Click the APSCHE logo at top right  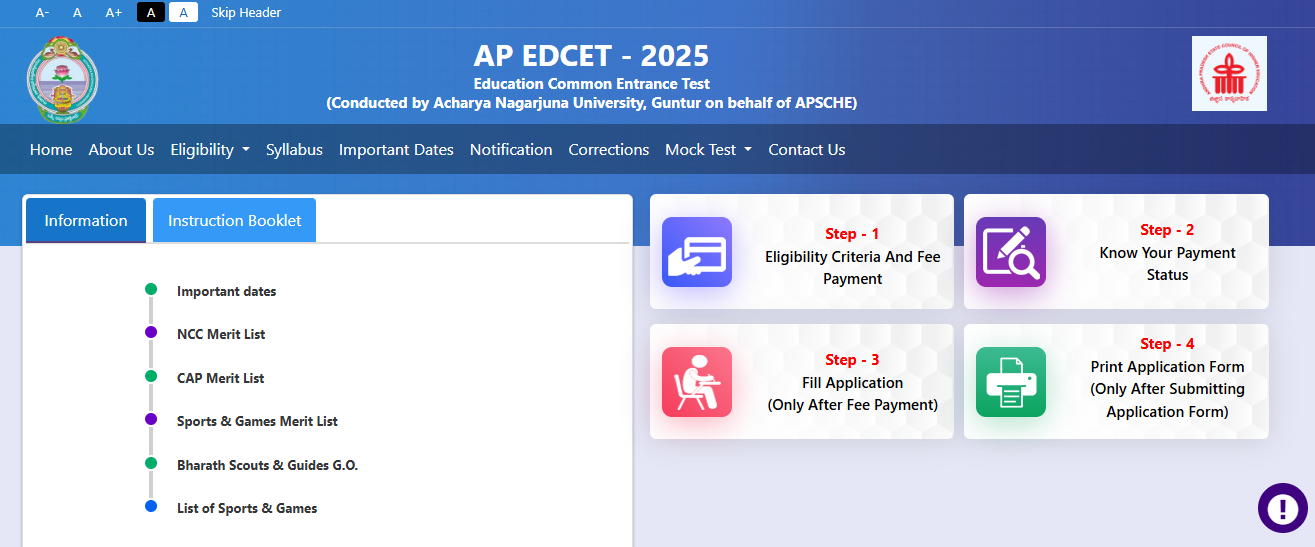coord(1229,74)
